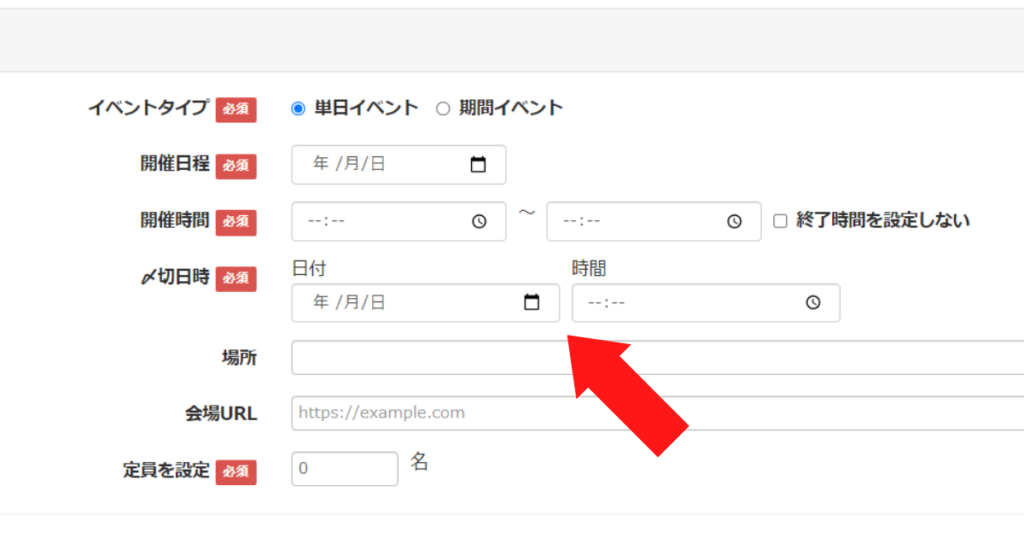Click the 会場URL field label
Image resolution: width=1024 pixels, height=538 pixels.
[x=221, y=413]
